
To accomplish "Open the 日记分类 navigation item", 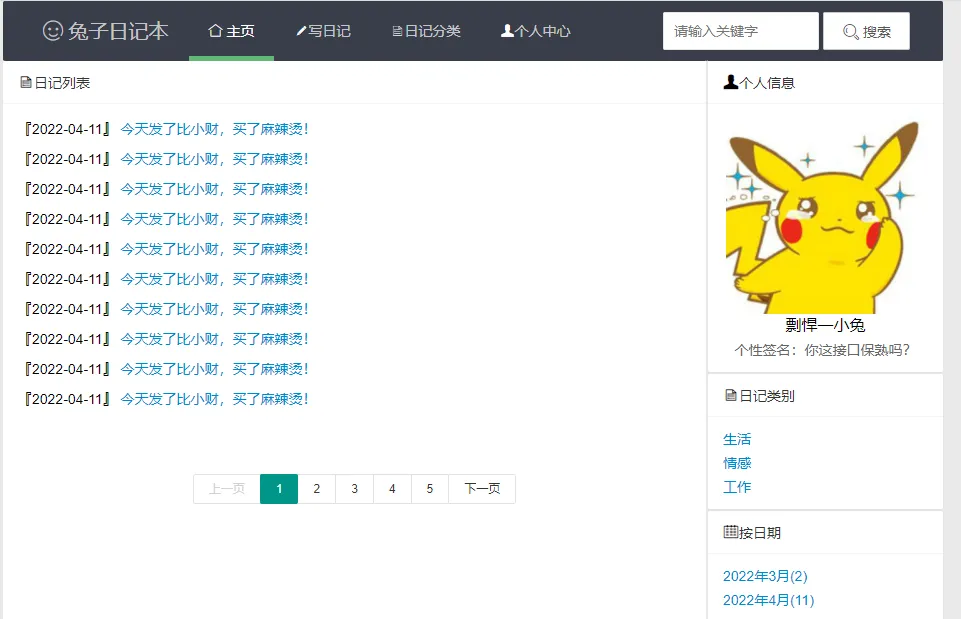I will 427,31.
